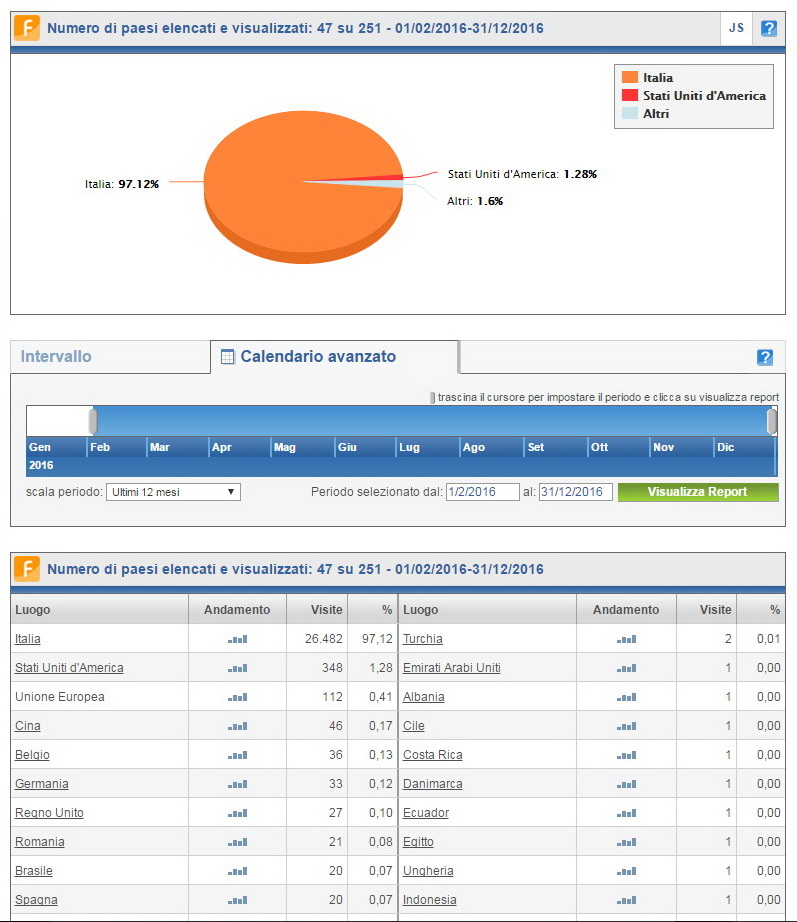The image size is (797, 922).
Task: Click the trend bars icon for Danimarca
Action: point(626,784)
